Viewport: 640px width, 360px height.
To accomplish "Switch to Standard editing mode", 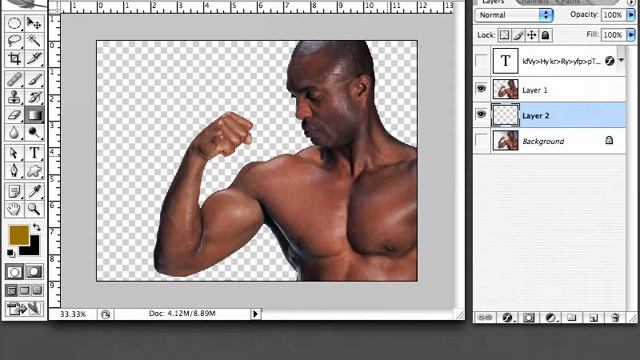I will click(x=14, y=271).
